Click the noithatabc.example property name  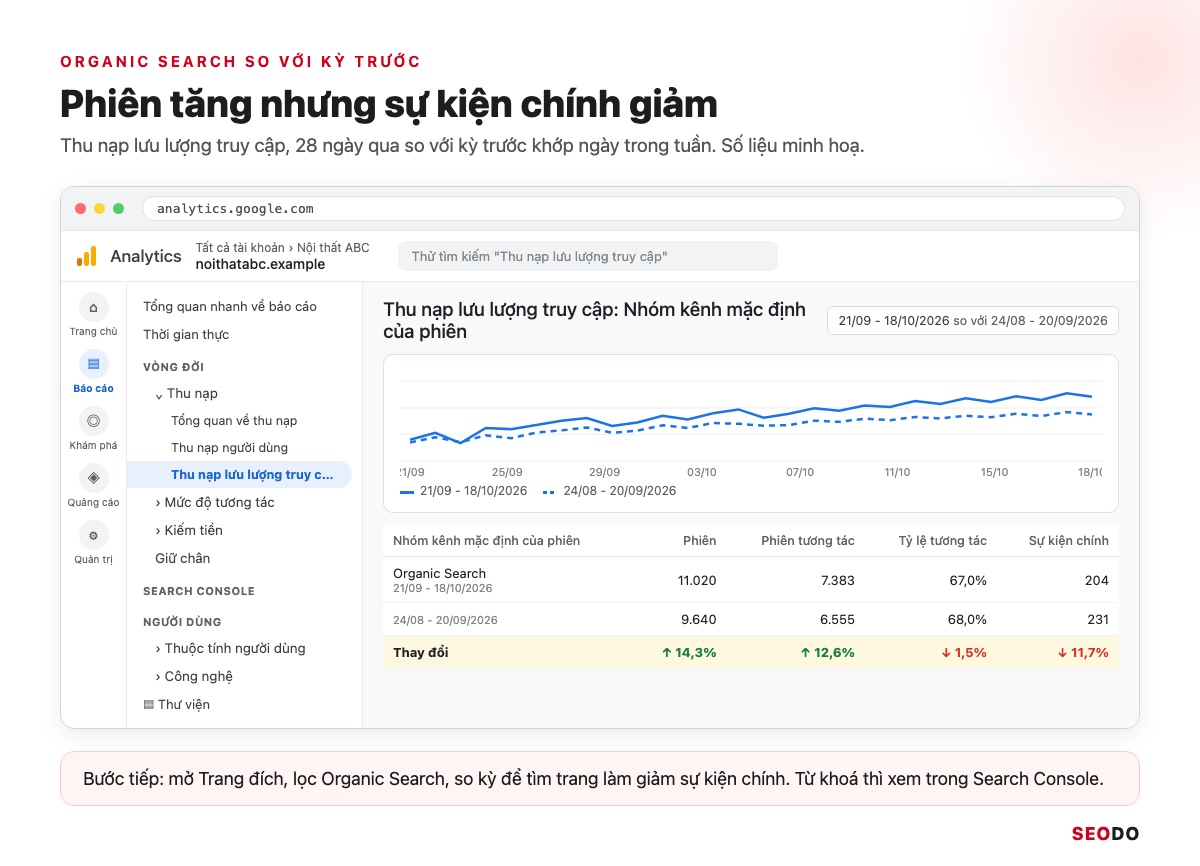[x=260, y=264]
